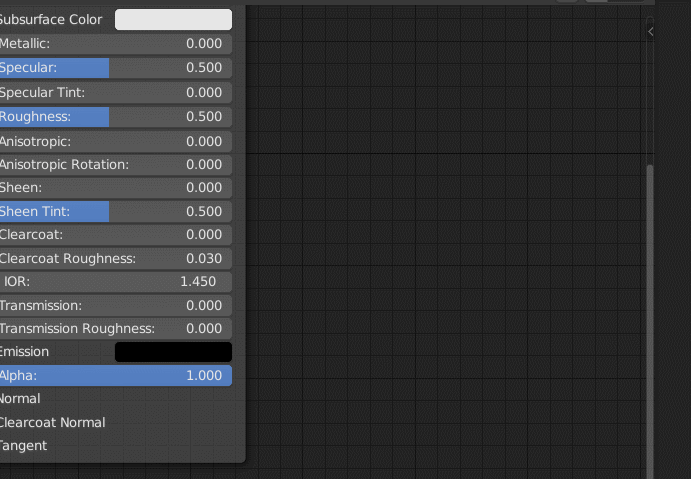The image size is (691, 479).
Task: Click the Transmission Roughness field
Action: coord(116,328)
